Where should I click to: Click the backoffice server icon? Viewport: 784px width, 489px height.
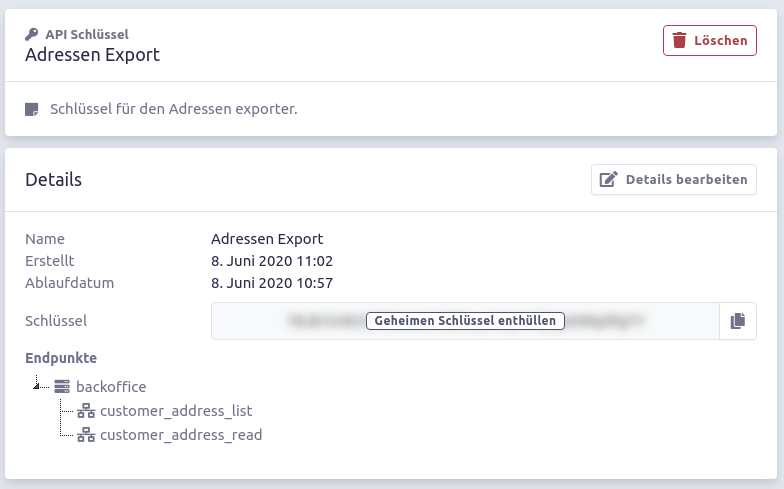pyautogui.click(x=62, y=386)
